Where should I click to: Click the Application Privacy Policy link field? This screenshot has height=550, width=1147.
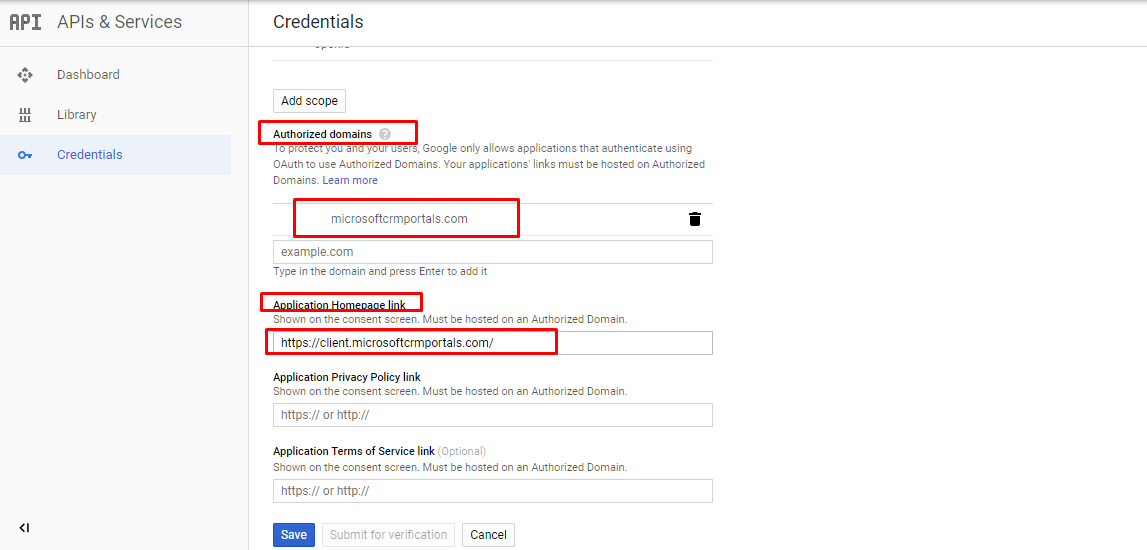pyautogui.click(x=493, y=415)
